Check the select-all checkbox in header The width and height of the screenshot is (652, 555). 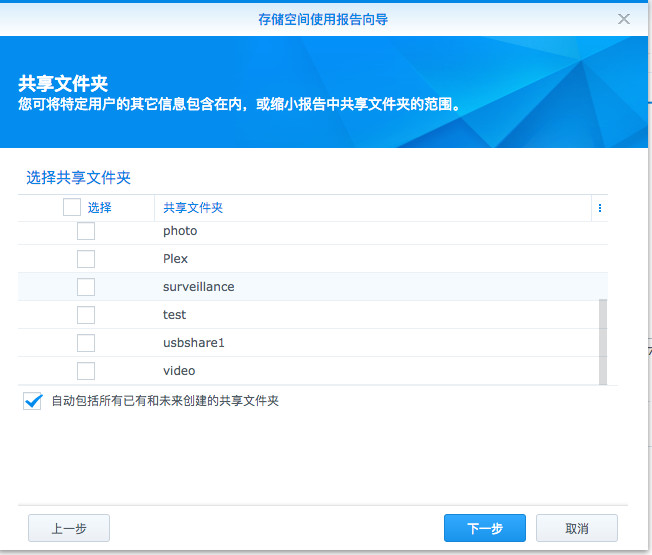(x=72, y=207)
